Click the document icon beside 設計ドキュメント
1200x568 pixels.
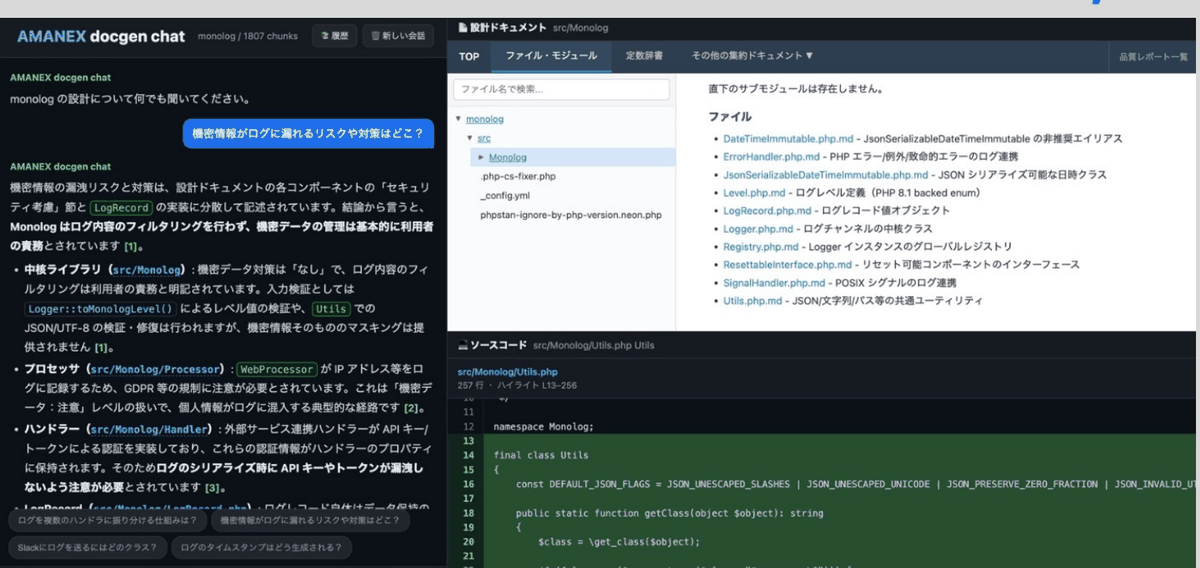coord(462,28)
